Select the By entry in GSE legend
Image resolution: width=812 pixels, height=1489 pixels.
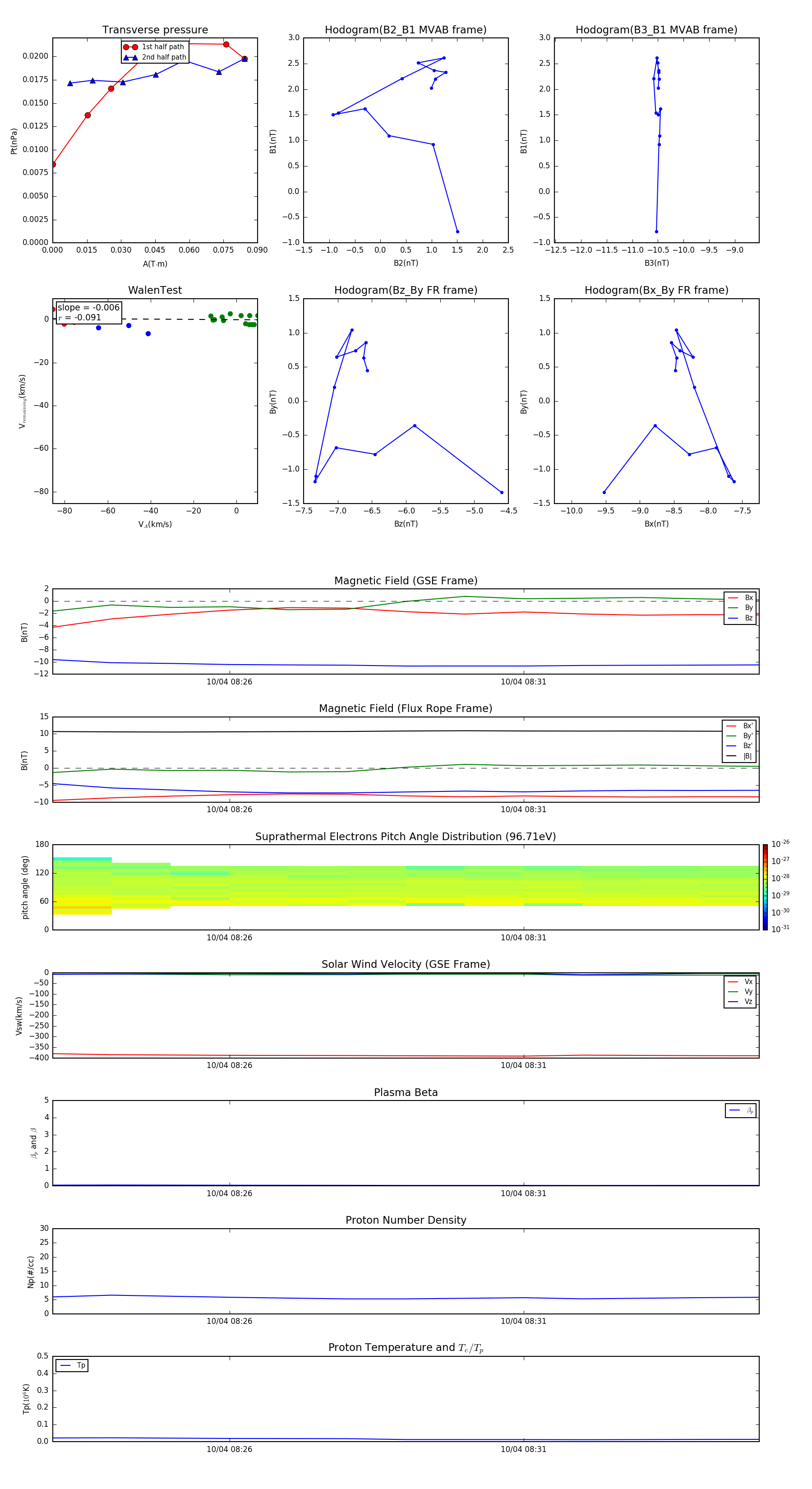[740, 607]
